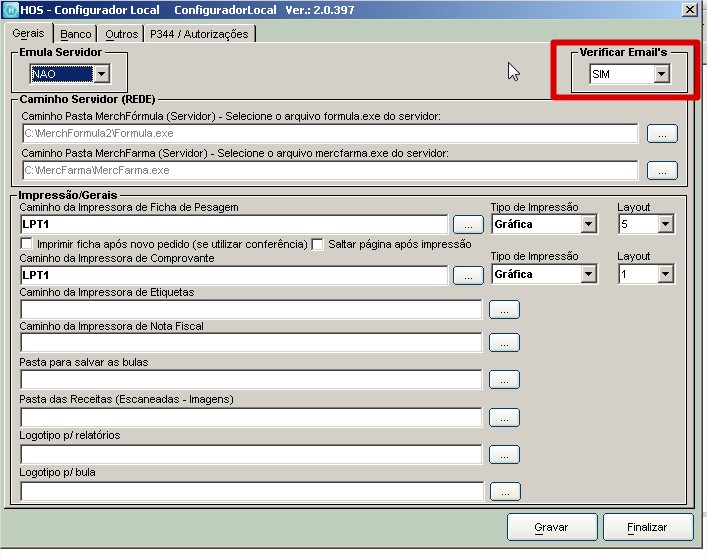
Task: Open Tipo de Impressão dropdown for Ficha de Pesagem
Action: click(588, 225)
